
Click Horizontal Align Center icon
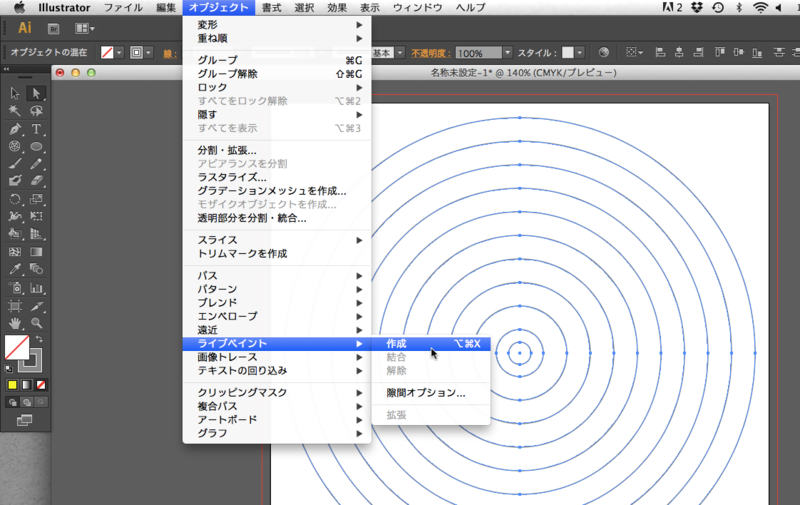pos(679,53)
